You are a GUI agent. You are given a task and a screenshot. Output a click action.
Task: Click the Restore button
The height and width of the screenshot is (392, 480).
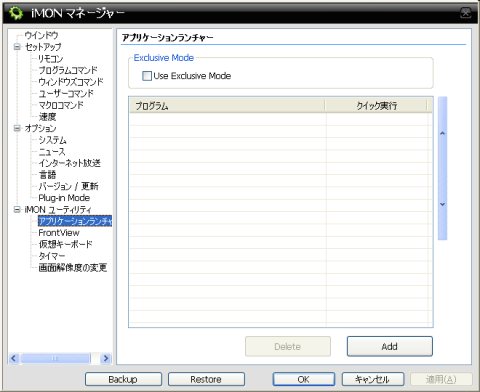(206, 379)
